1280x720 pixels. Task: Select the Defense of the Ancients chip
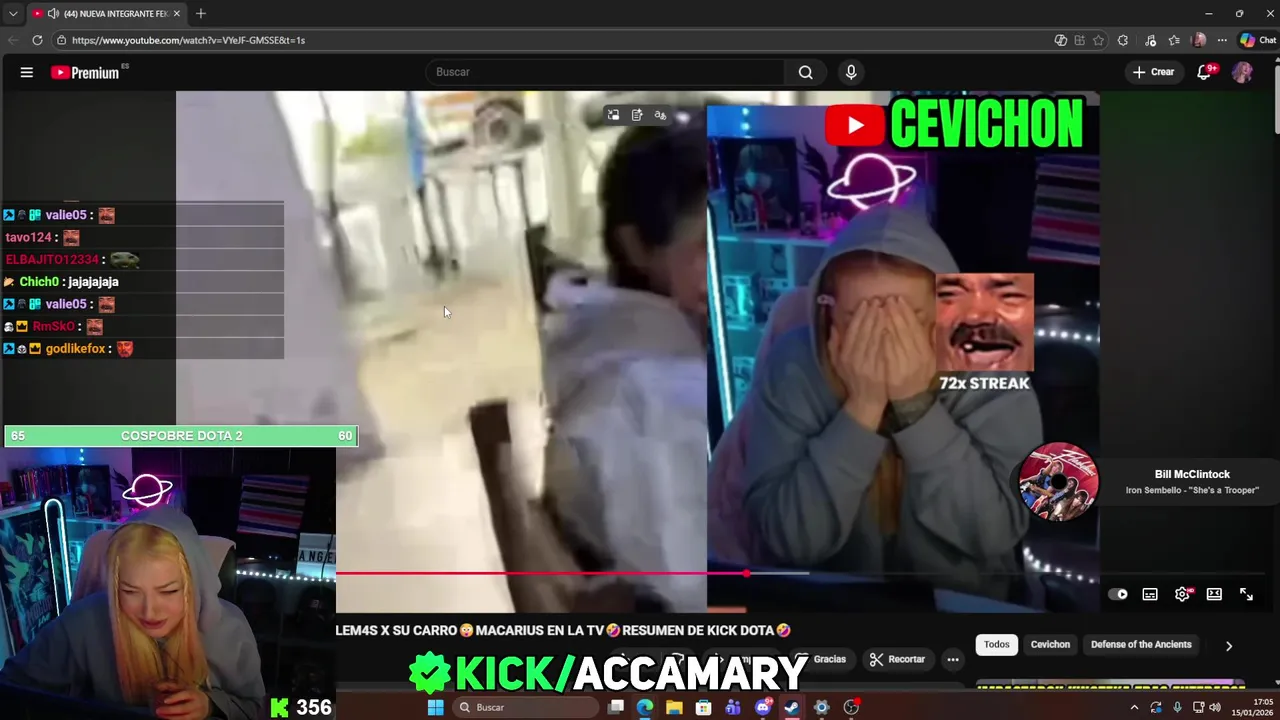[1141, 645]
